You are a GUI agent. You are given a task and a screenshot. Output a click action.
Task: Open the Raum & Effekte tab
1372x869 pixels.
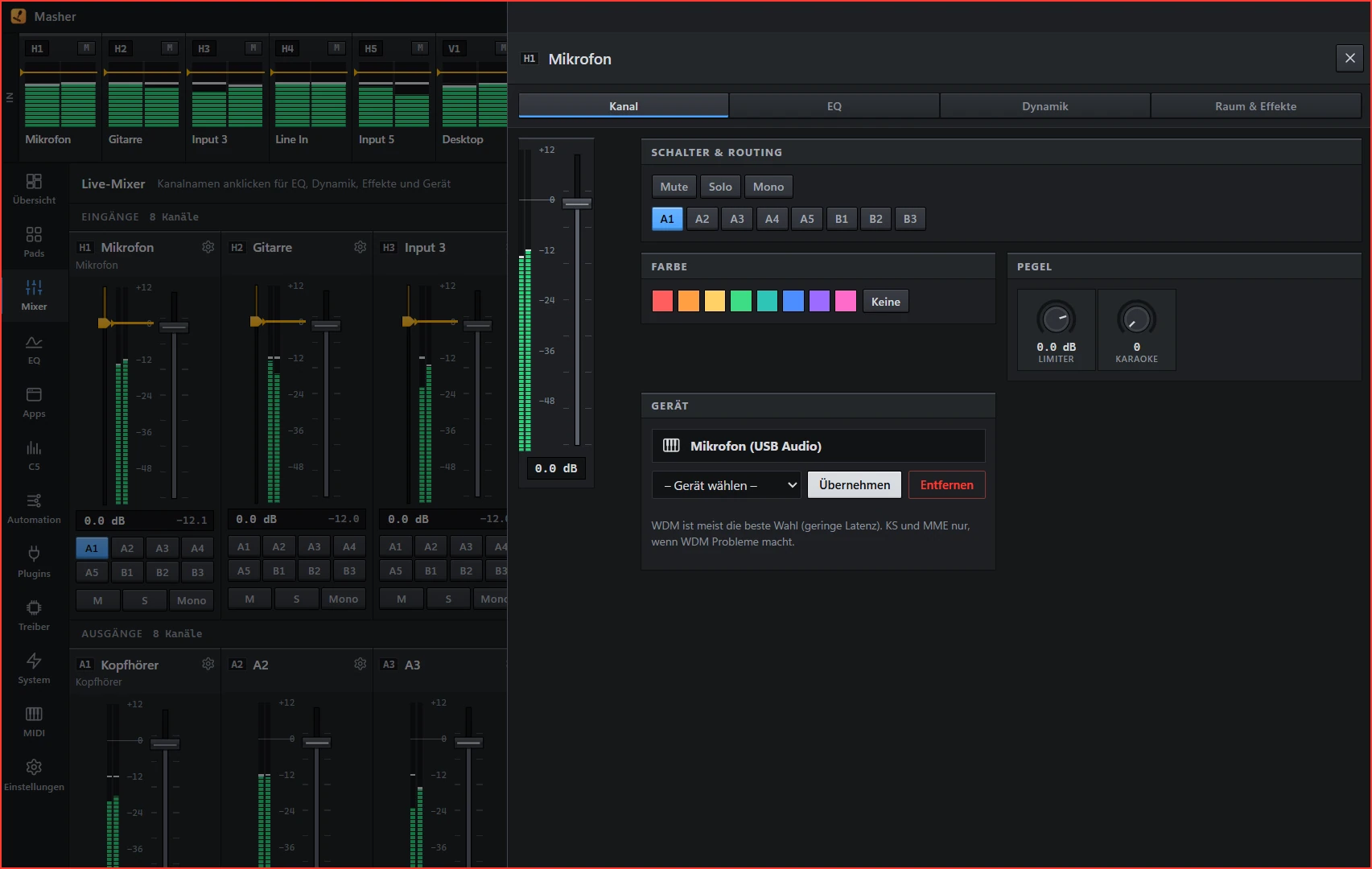tap(1256, 106)
